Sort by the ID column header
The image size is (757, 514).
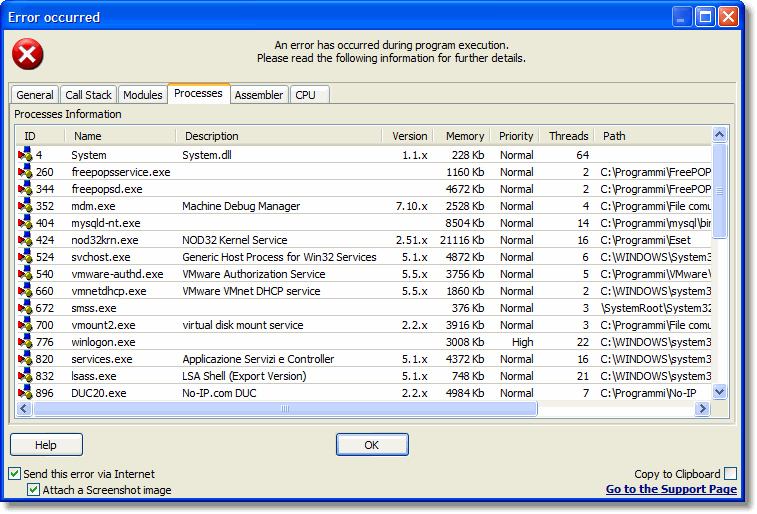coord(40,136)
